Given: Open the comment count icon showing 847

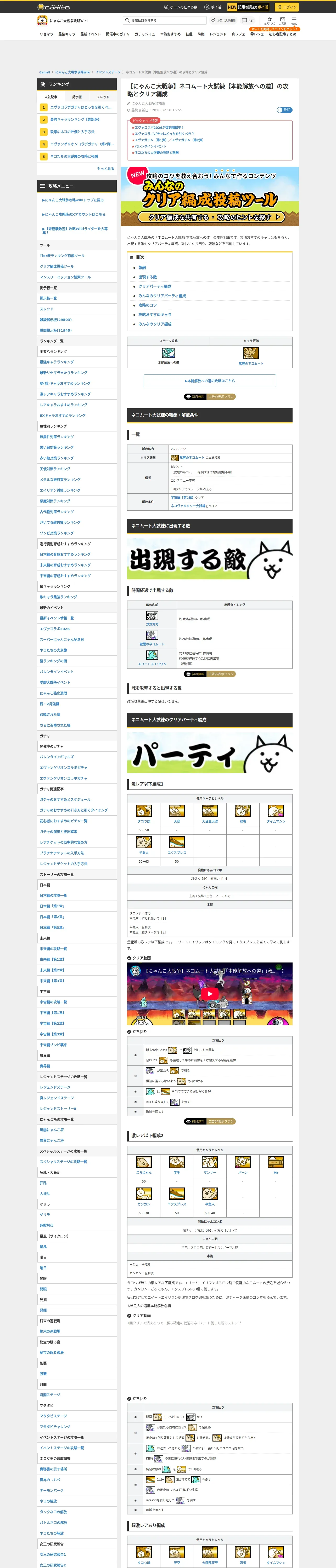Looking at the screenshot, I should point(248,20).
